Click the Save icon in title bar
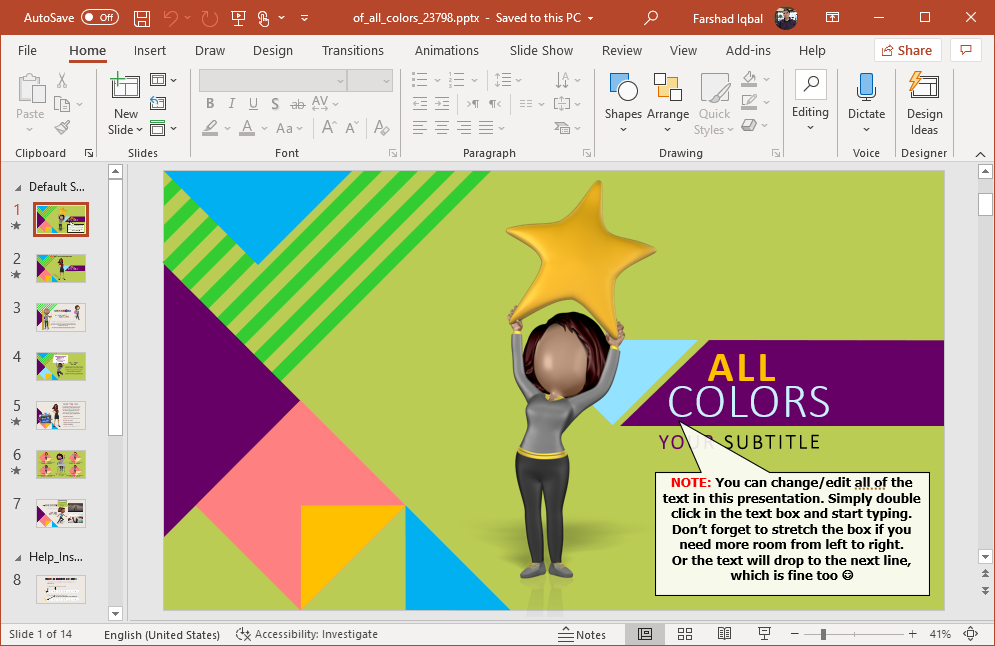This screenshot has width=995, height=646. tap(142, 18)
